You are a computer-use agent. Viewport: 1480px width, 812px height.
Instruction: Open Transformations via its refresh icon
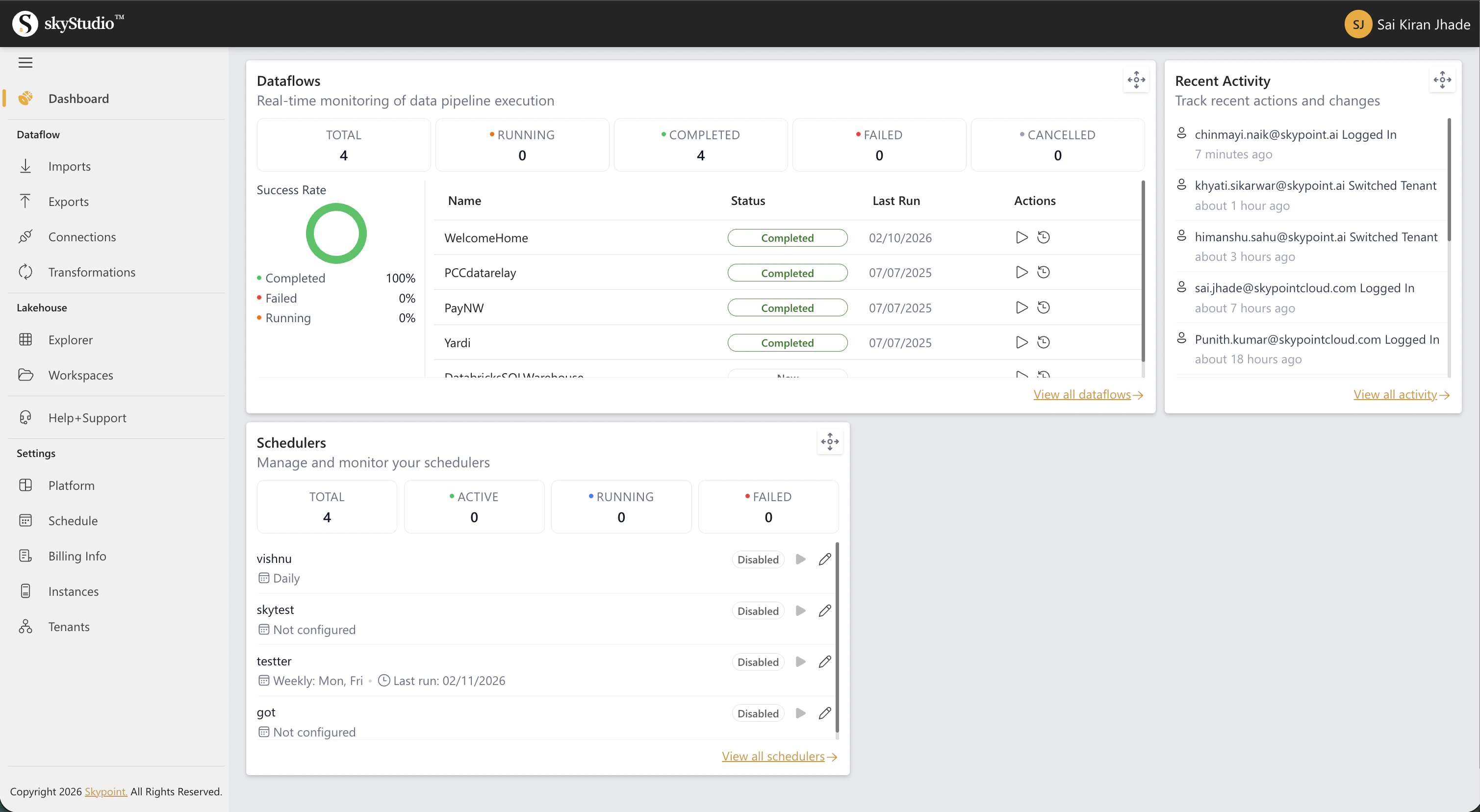[26, 272]
